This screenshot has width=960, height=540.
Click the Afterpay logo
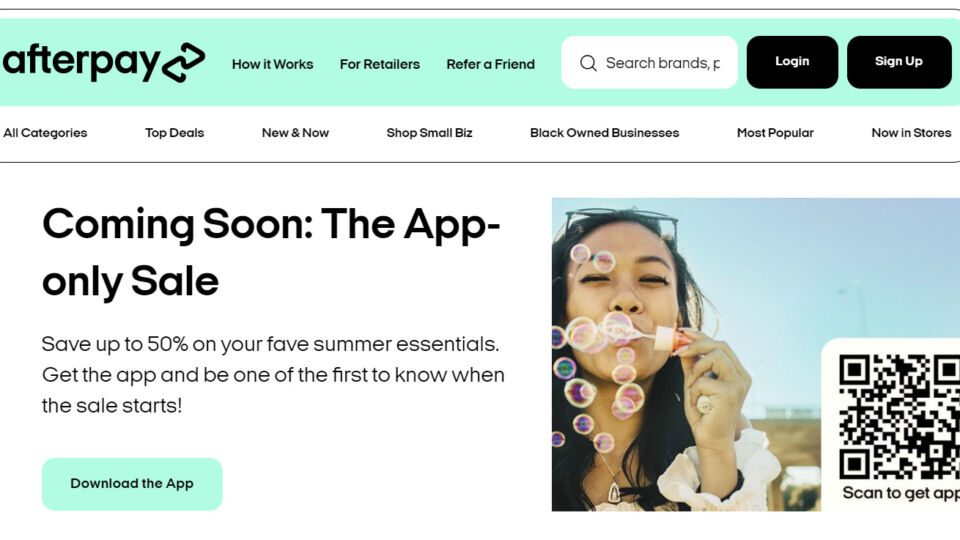103,62
